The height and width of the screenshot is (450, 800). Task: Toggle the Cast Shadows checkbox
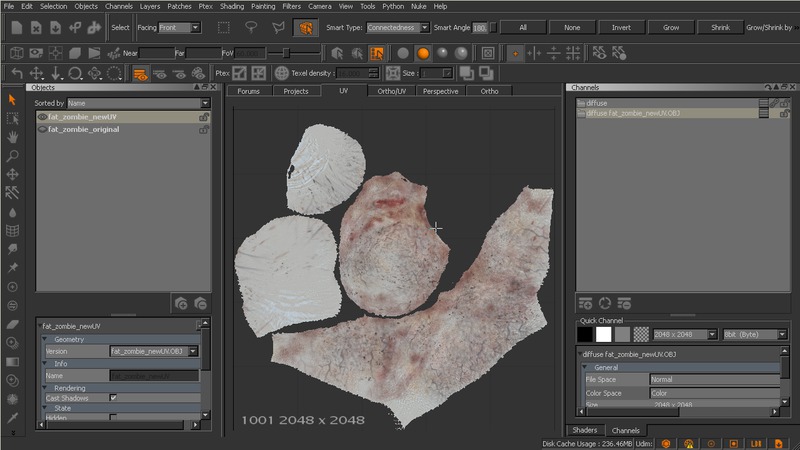pyautogui.click(x=113, y=398)
